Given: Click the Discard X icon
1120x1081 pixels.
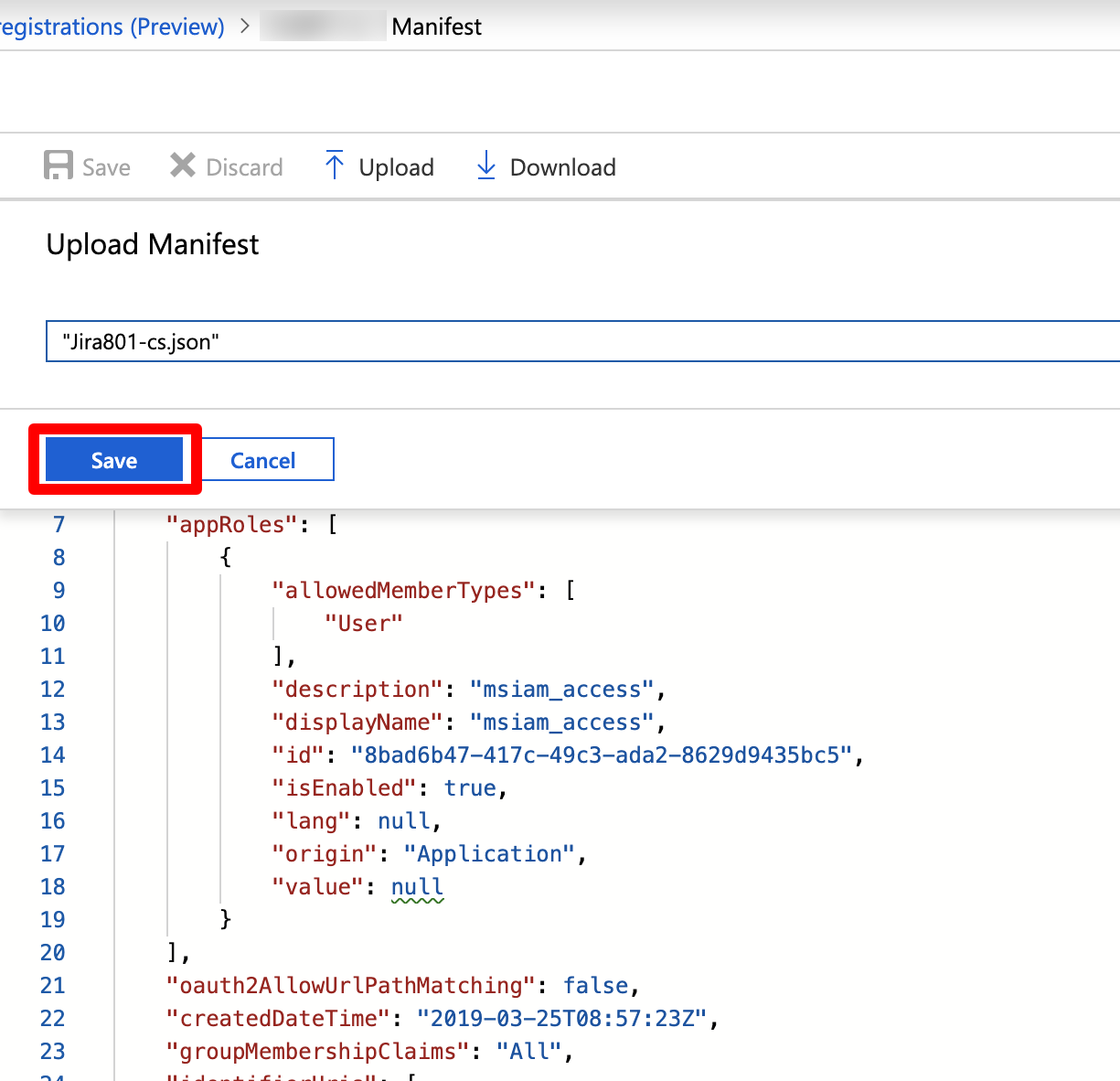Looking at the screenshot, I should point(183,166).
